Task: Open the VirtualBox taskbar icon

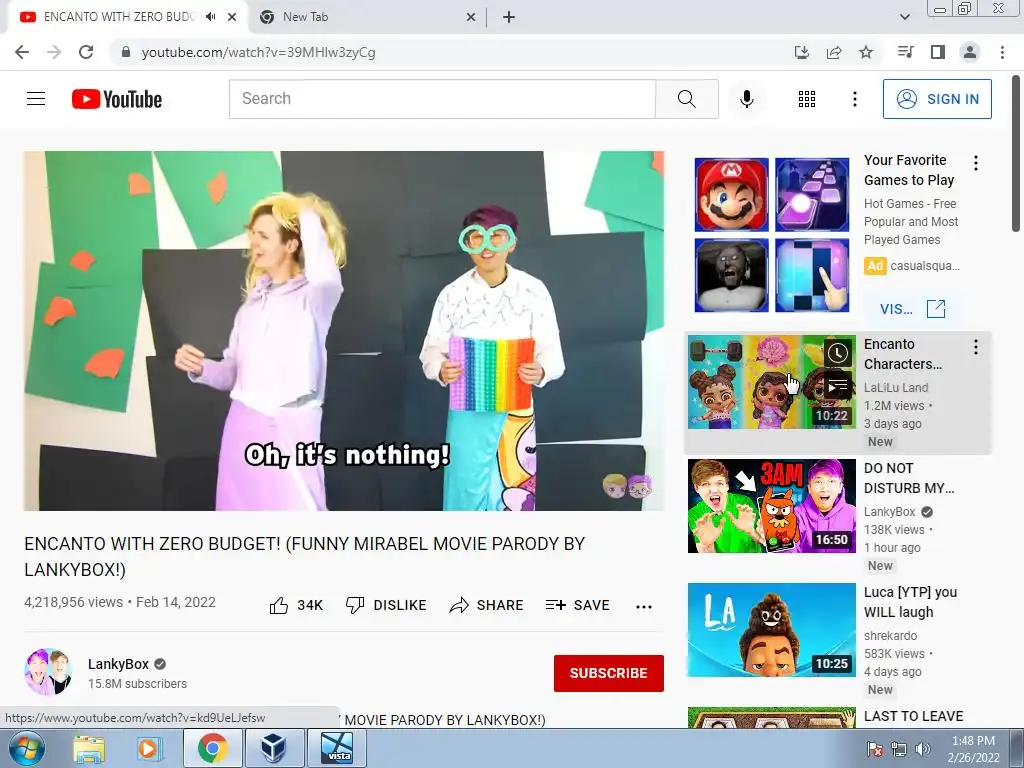Action: [273, 748]
